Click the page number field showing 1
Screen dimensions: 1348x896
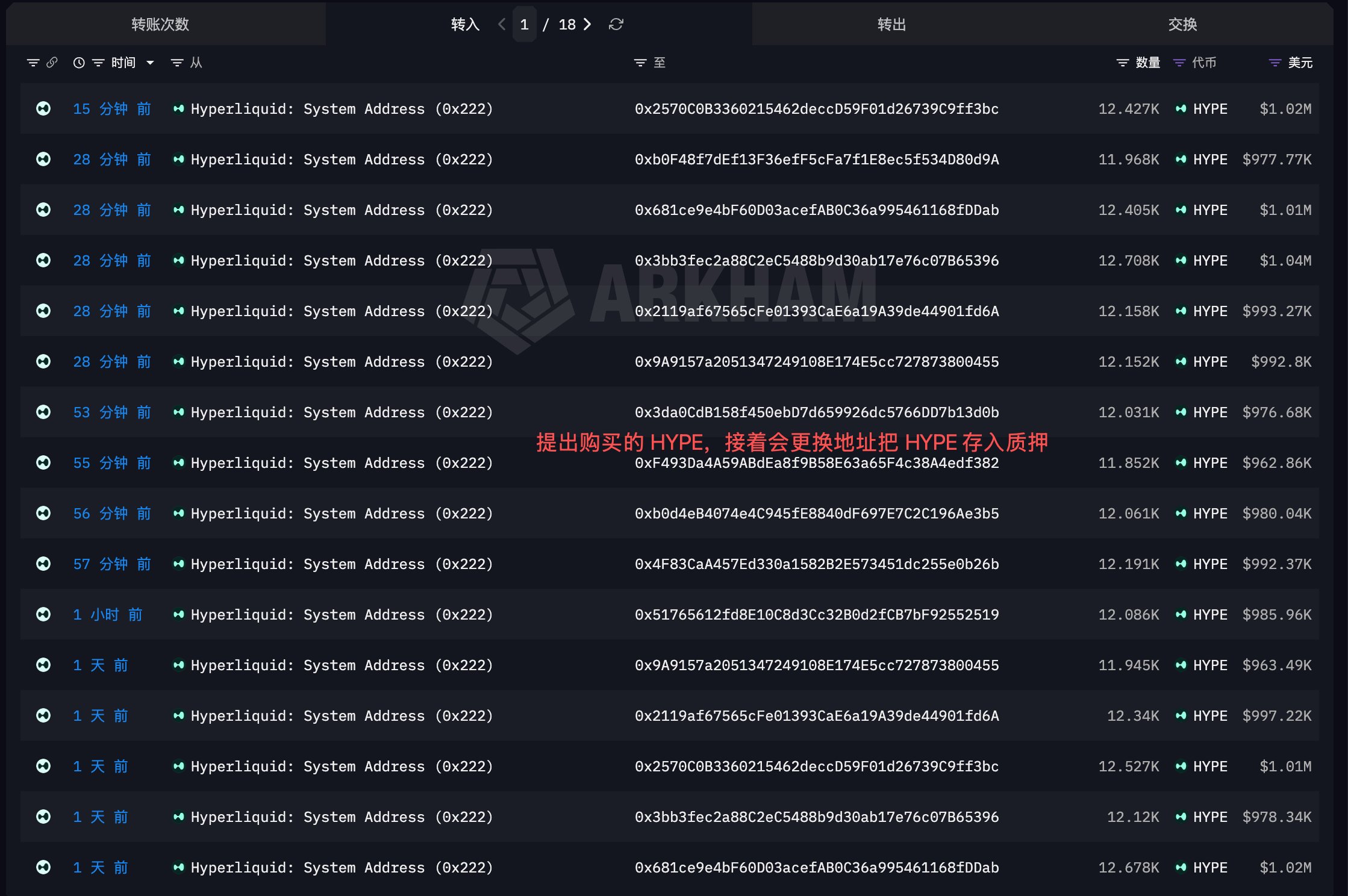(524, 24)
